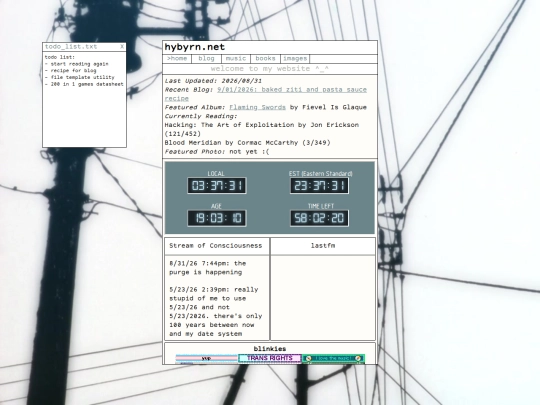Click the 'yup' pink blinkie
The height and width of the screenshot is (405, 540).
coord(207,359)
